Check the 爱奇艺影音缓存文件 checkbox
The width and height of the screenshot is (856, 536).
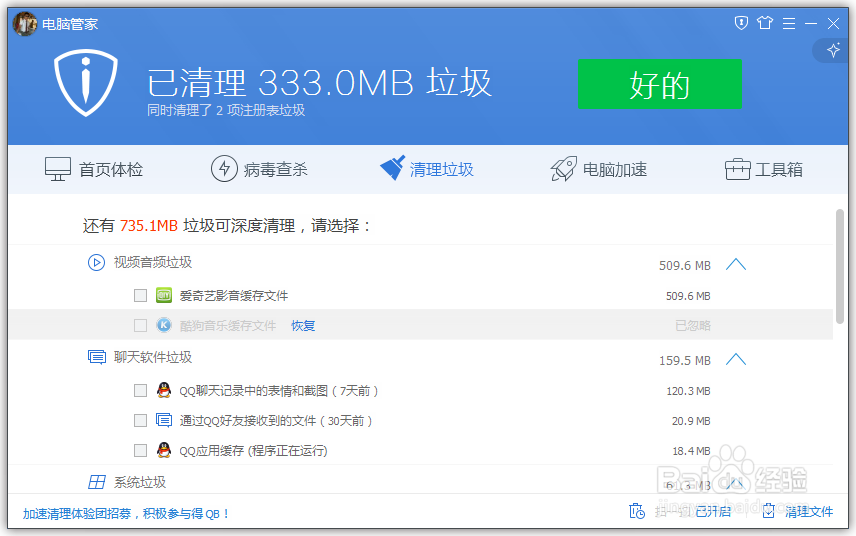(x=140, y=295)
